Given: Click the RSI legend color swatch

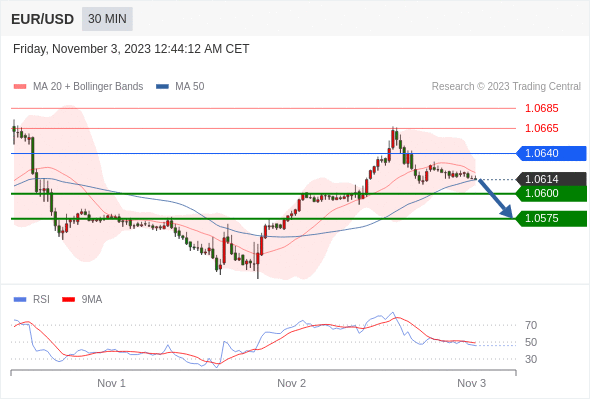Looking at the screenshot, I should (20, 300).
